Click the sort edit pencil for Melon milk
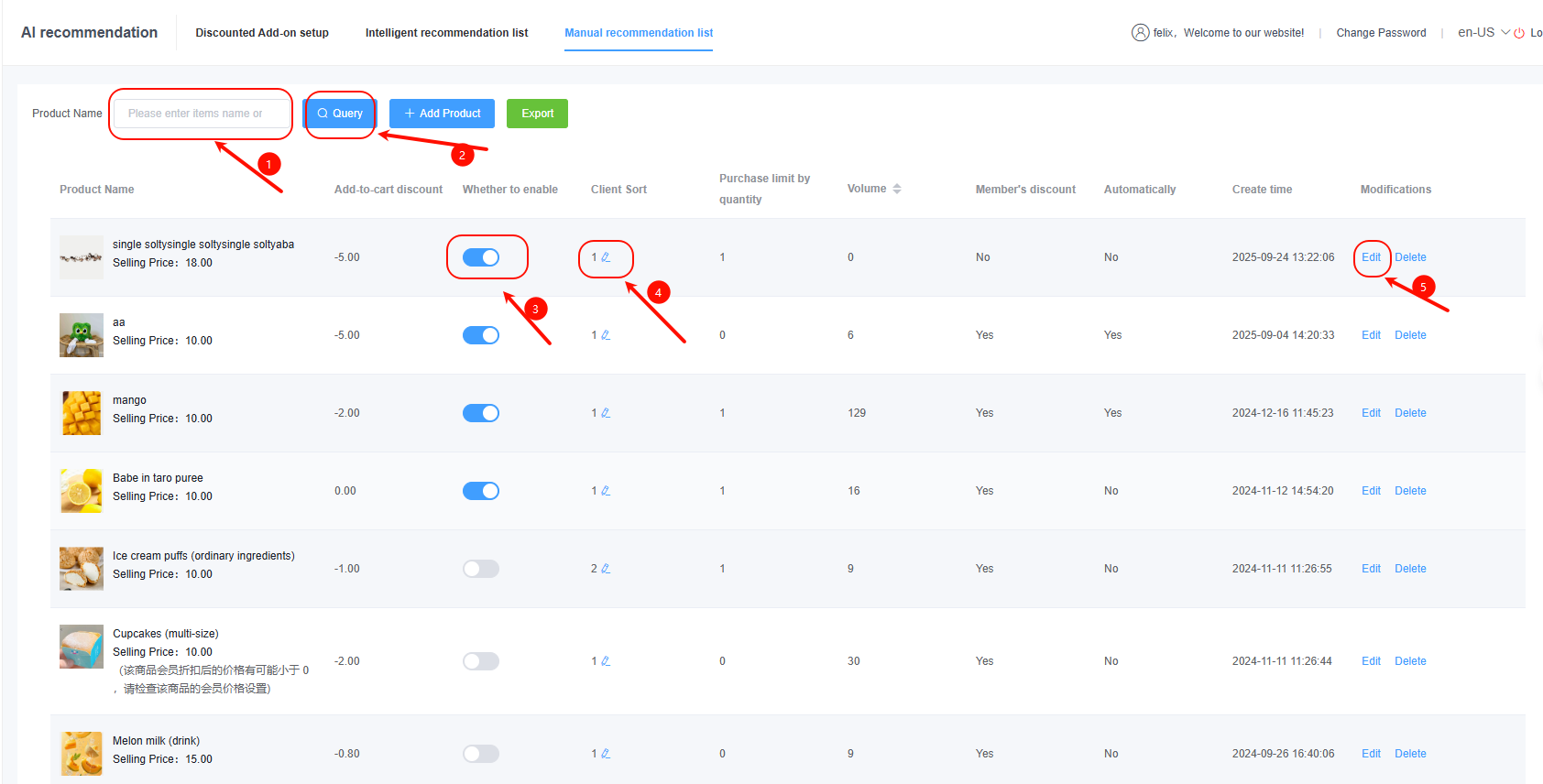Viewport: 1543px width, 784px height. 606,754
